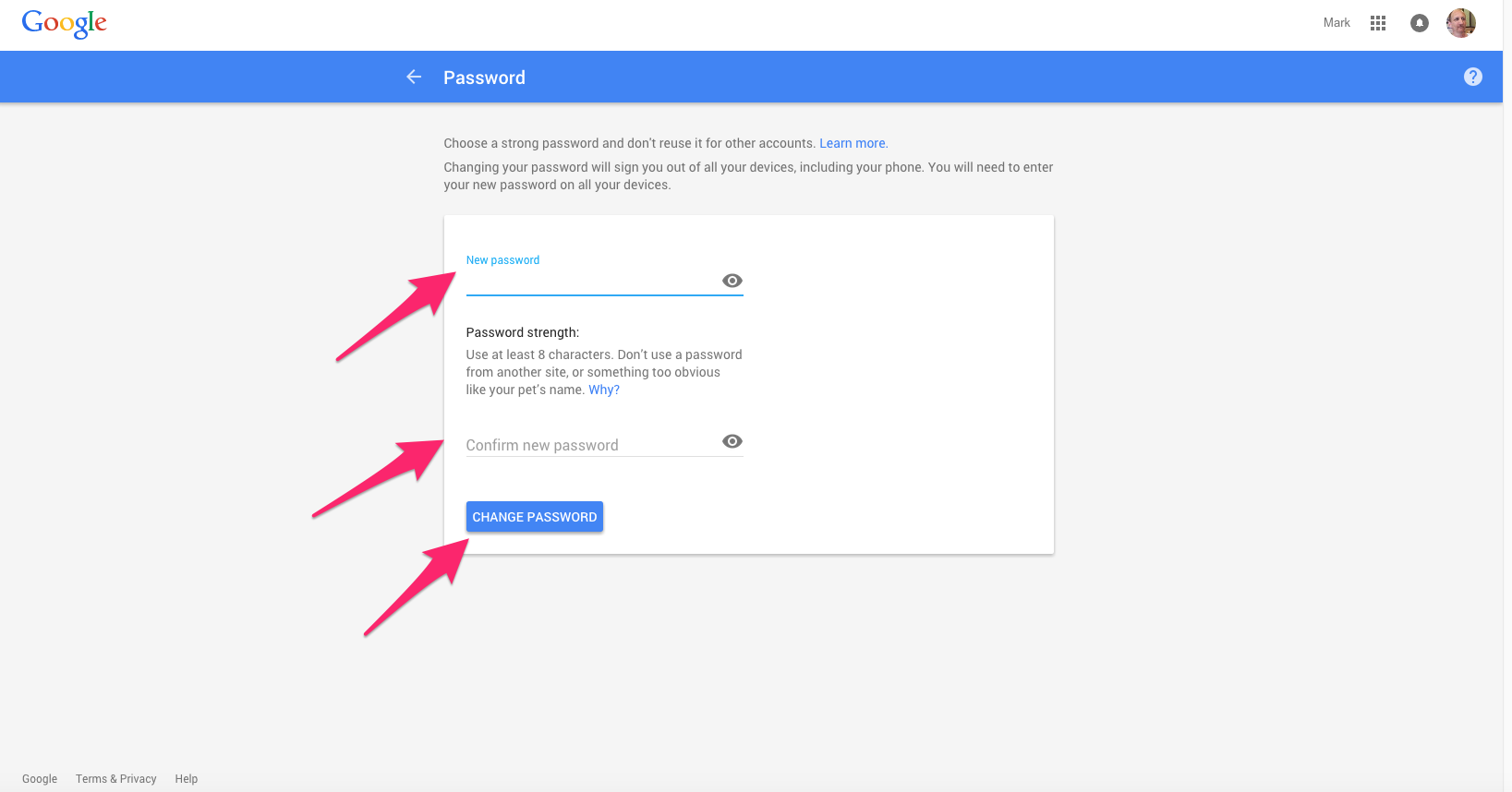Click the New password label
The width and height of the screenshot is (1512, 792).
click(502, 259)
